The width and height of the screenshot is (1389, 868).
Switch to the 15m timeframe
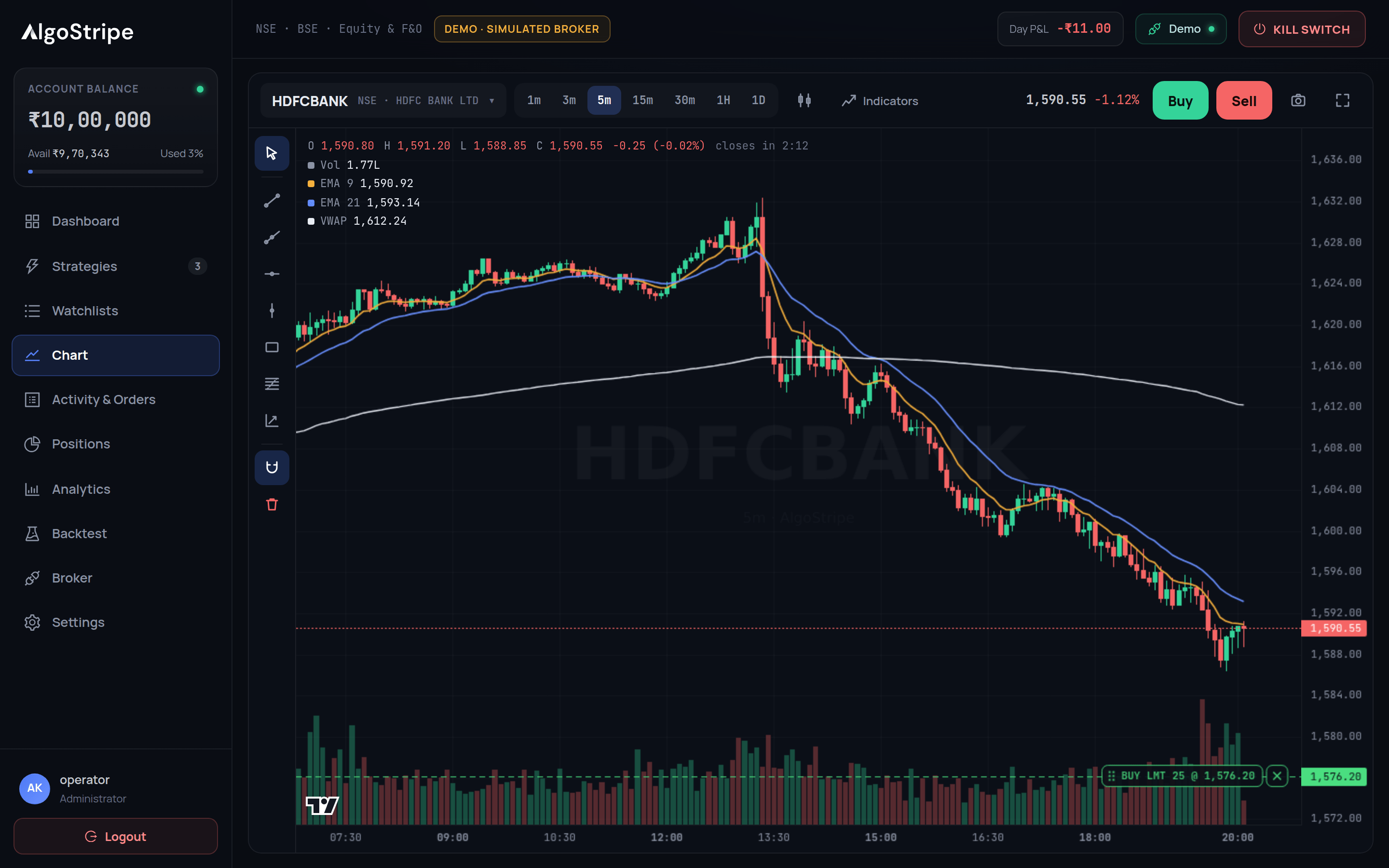tap(642, 100)
